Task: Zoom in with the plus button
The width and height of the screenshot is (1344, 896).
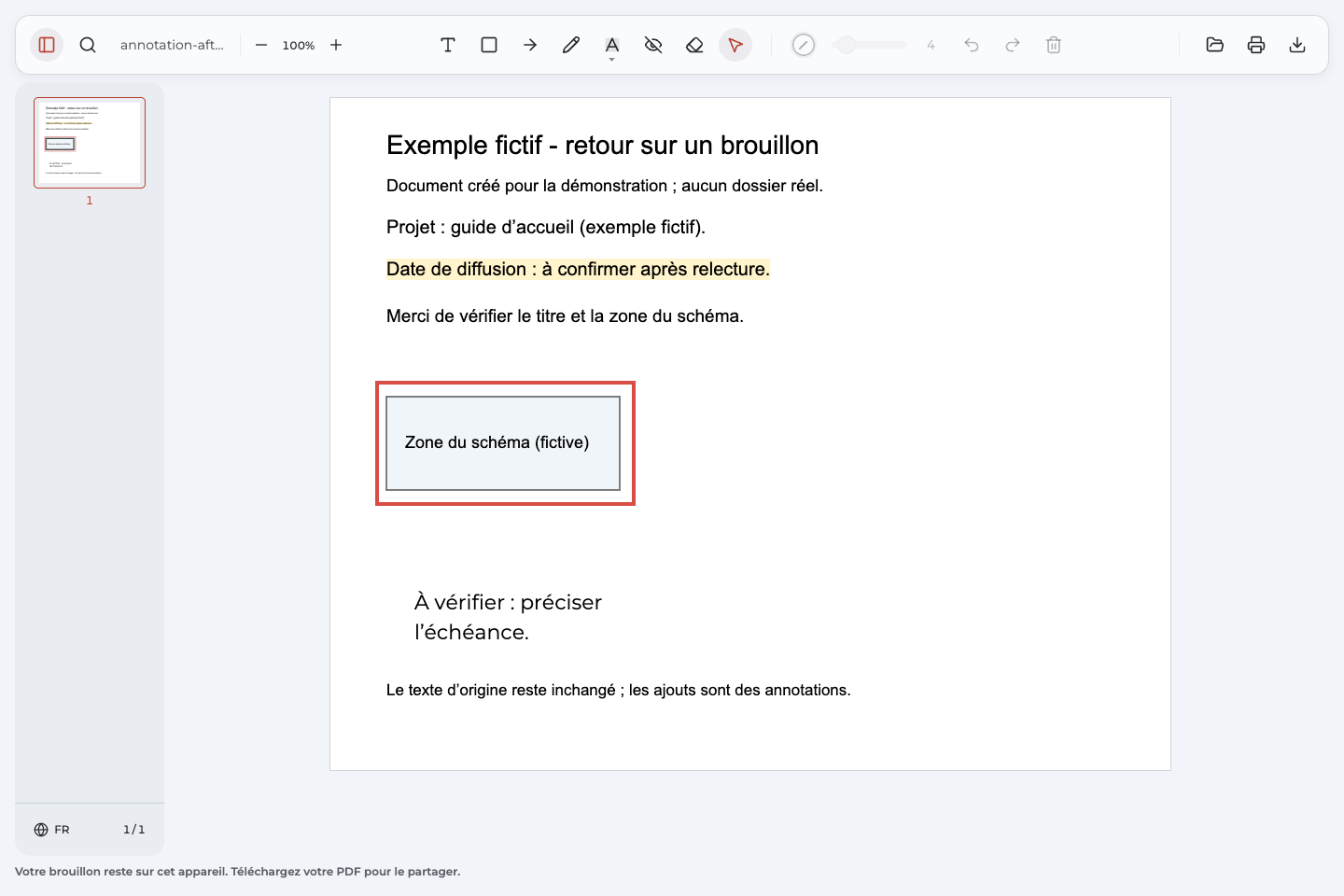Action: [336, 45]
